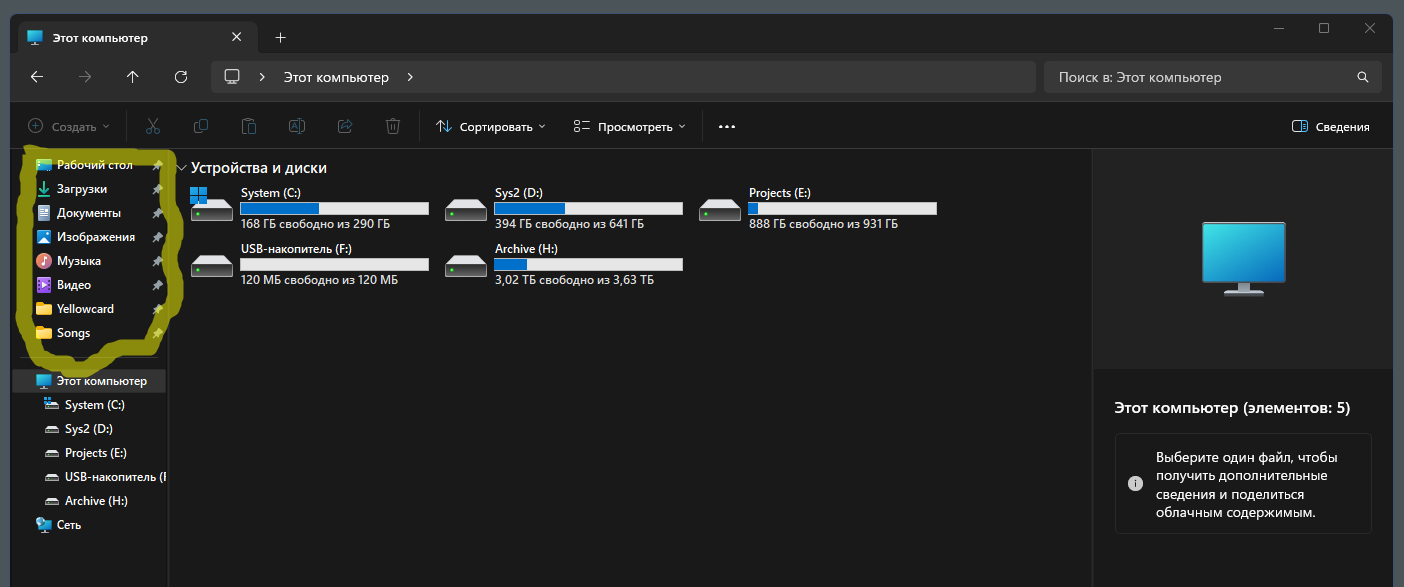Click '120 МБ свободно из 120 МБ' text
This screenshot has width=1404, height=587.
pyautogui.click(x=319, y=280)
